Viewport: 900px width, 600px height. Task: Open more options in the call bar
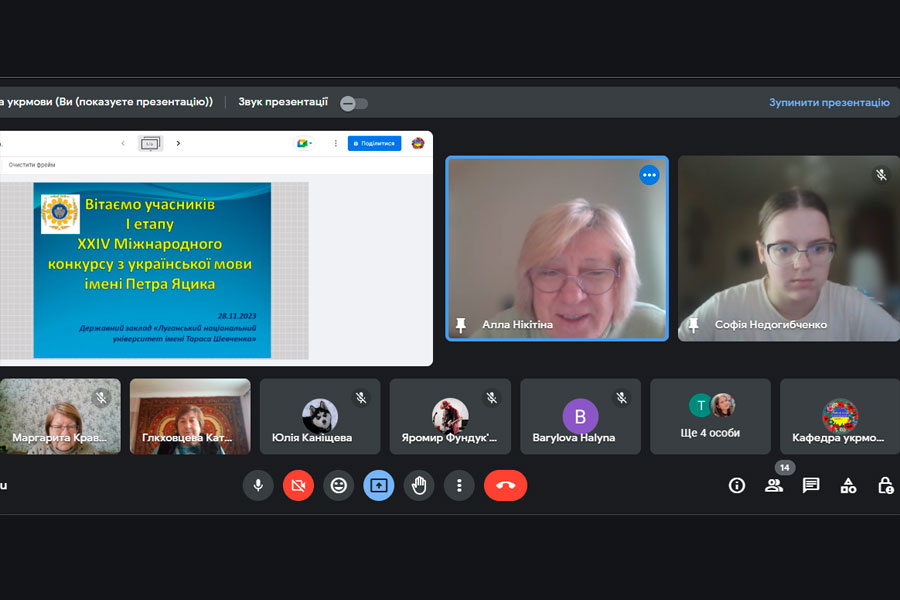click(x=459, y=486)
